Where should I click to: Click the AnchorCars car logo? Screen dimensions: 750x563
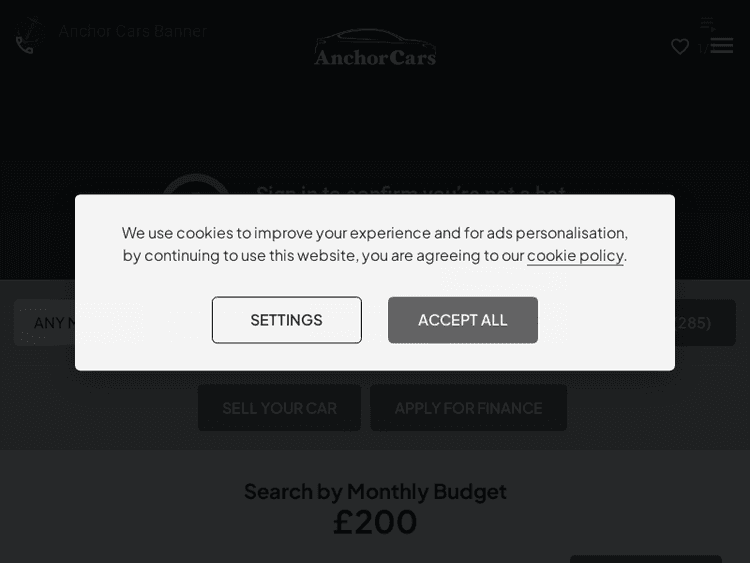coord(375,47)
